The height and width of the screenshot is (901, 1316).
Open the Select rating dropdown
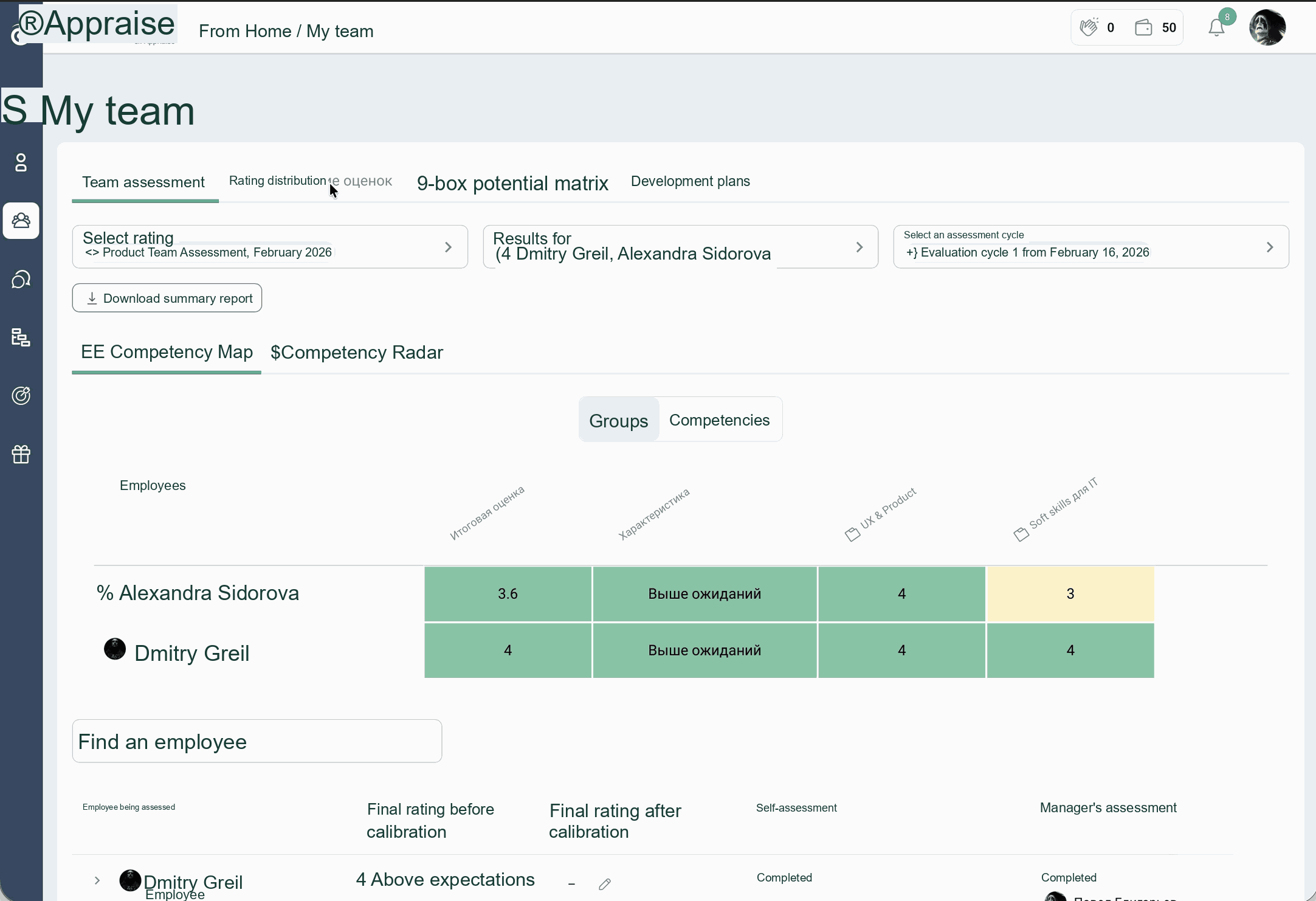click(x=270, y=247)
